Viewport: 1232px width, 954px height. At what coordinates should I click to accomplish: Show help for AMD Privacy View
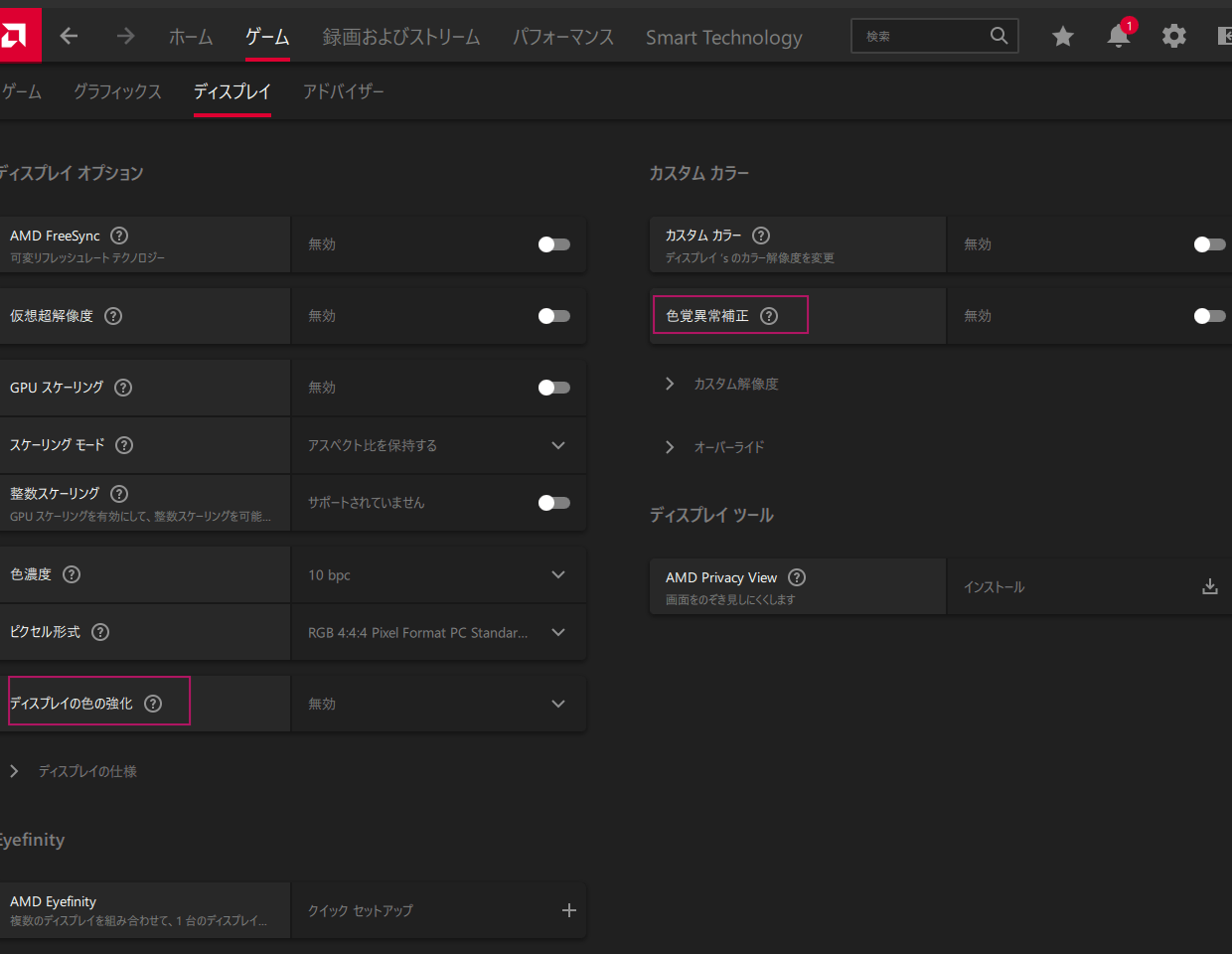pos(797,577)
